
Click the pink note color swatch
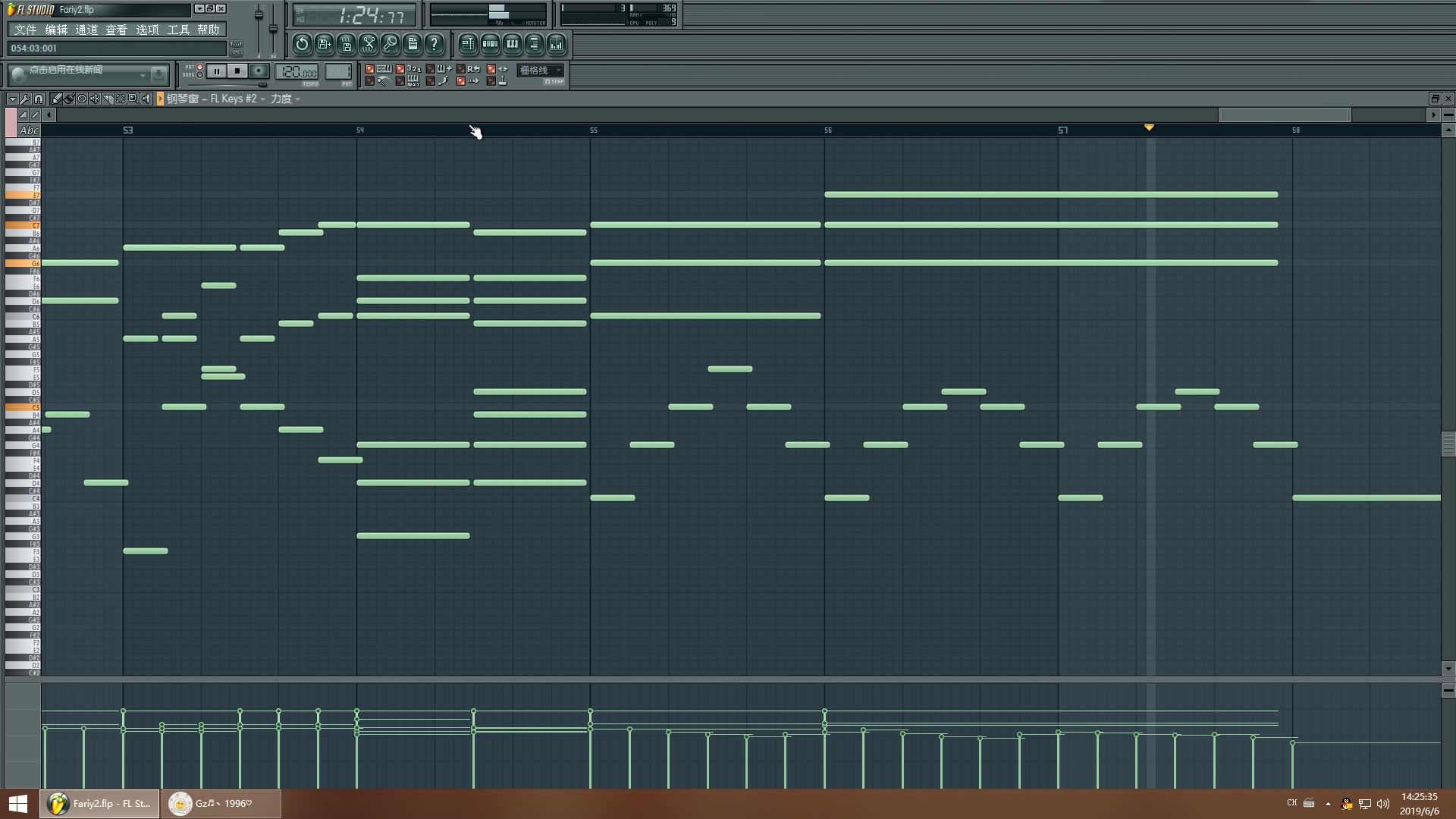11,123
